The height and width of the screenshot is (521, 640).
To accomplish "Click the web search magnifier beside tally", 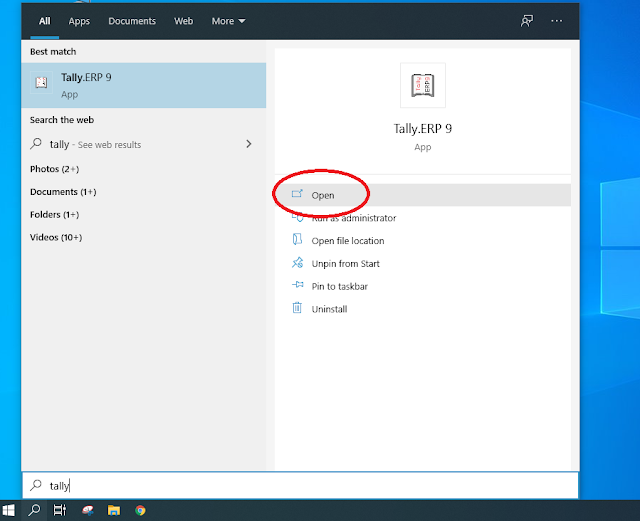I will 36,143.
